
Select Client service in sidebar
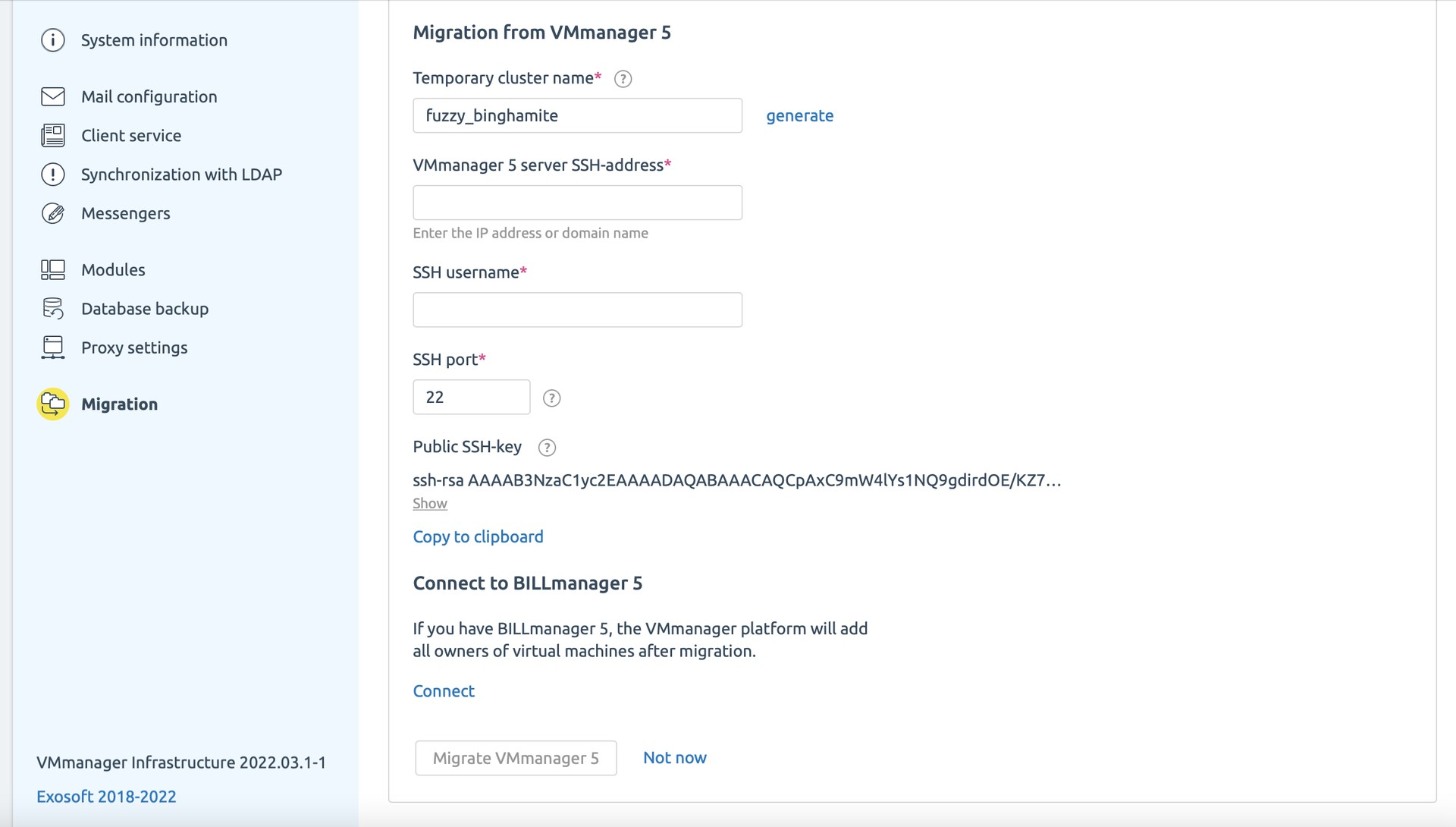[131, 136]
